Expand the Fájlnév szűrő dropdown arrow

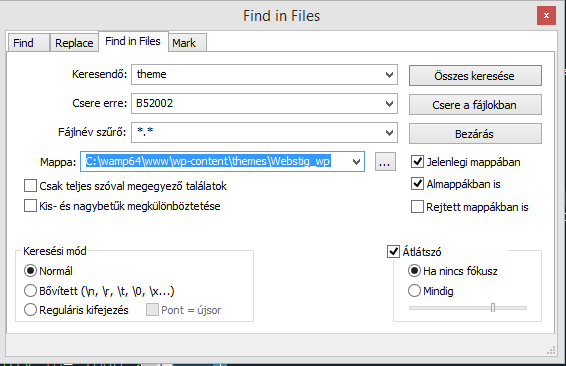[389, 133]
